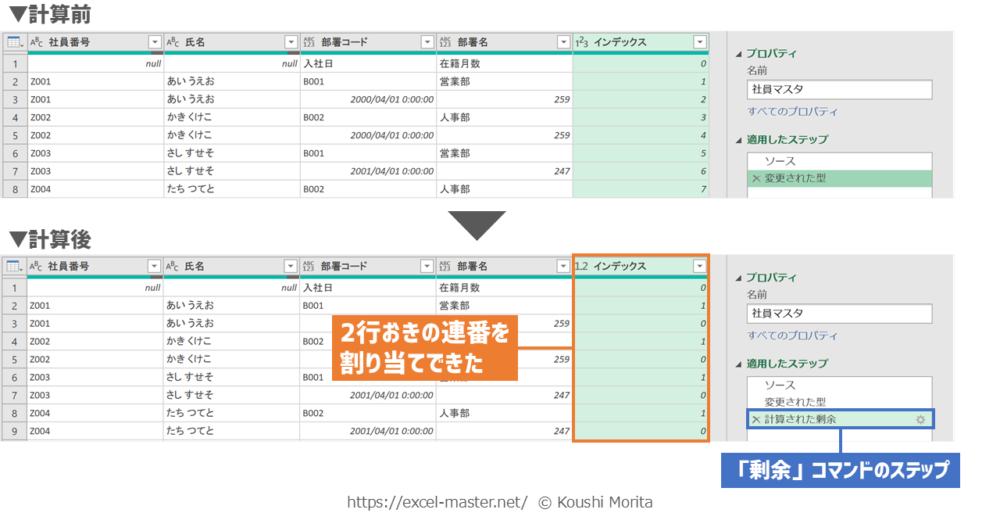Click the 名前 field in the 計算前 properties
Screen dimensions: 1000x513
click(x=839, y=90)
